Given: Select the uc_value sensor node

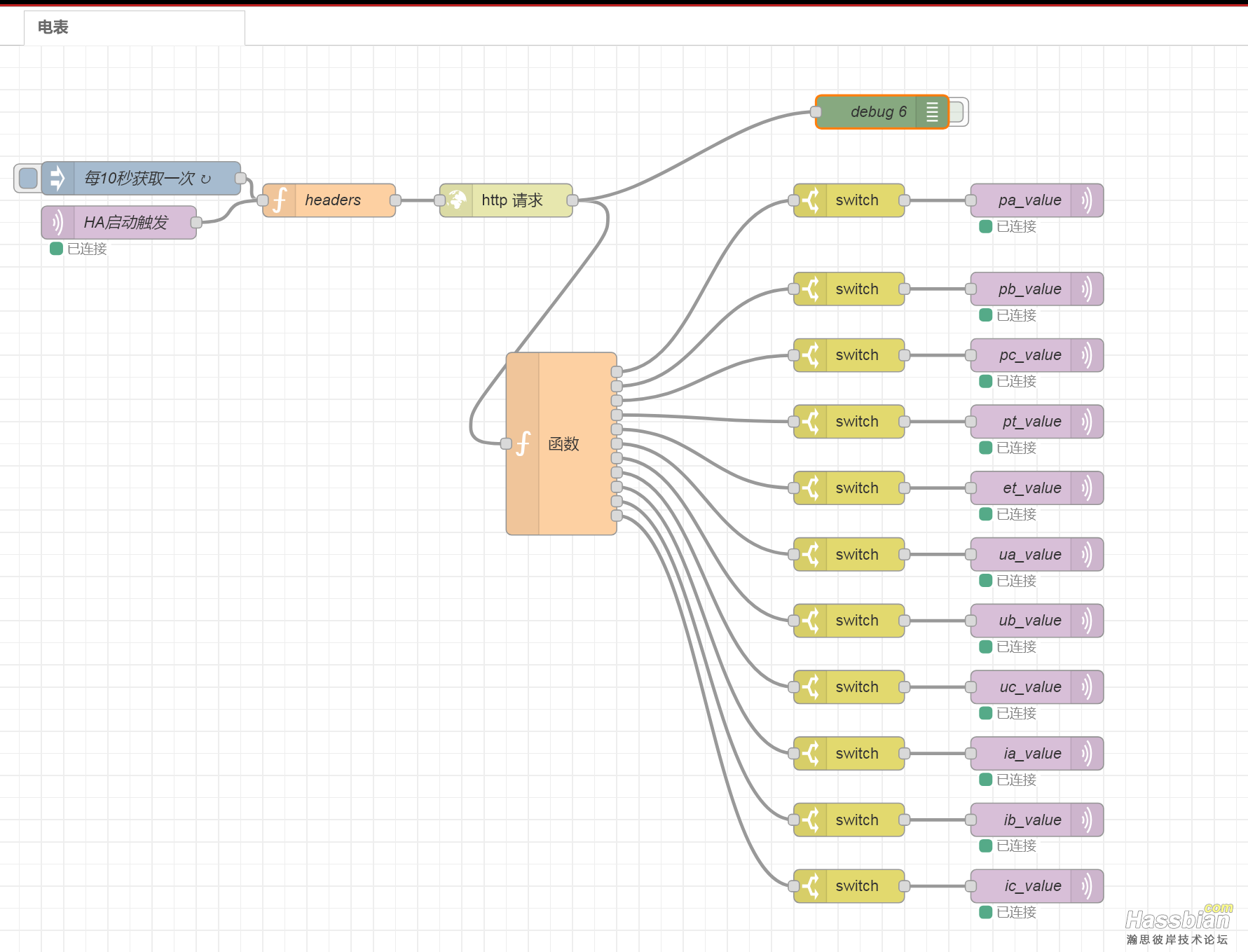Looking at the screenshot, I should 1037,687.
